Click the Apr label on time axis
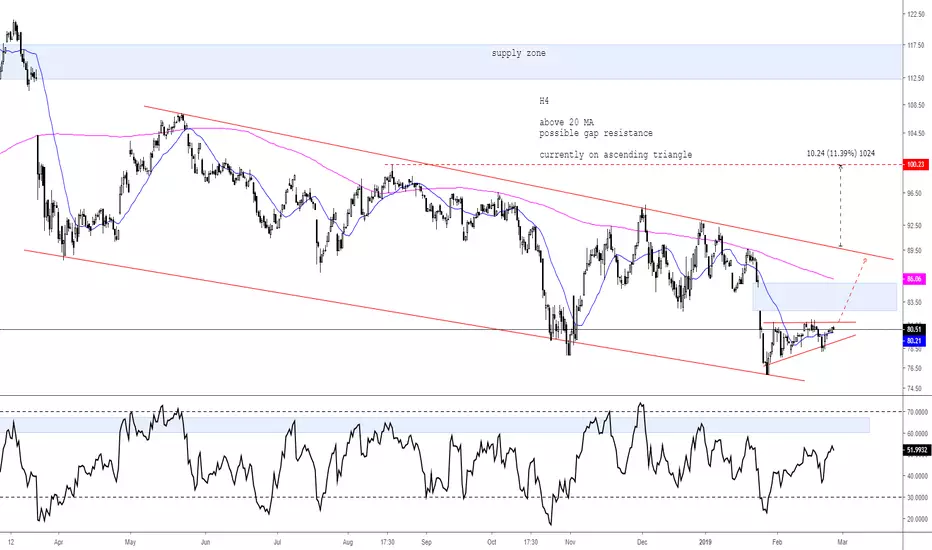The image size is (932, 550). [58, 542]
